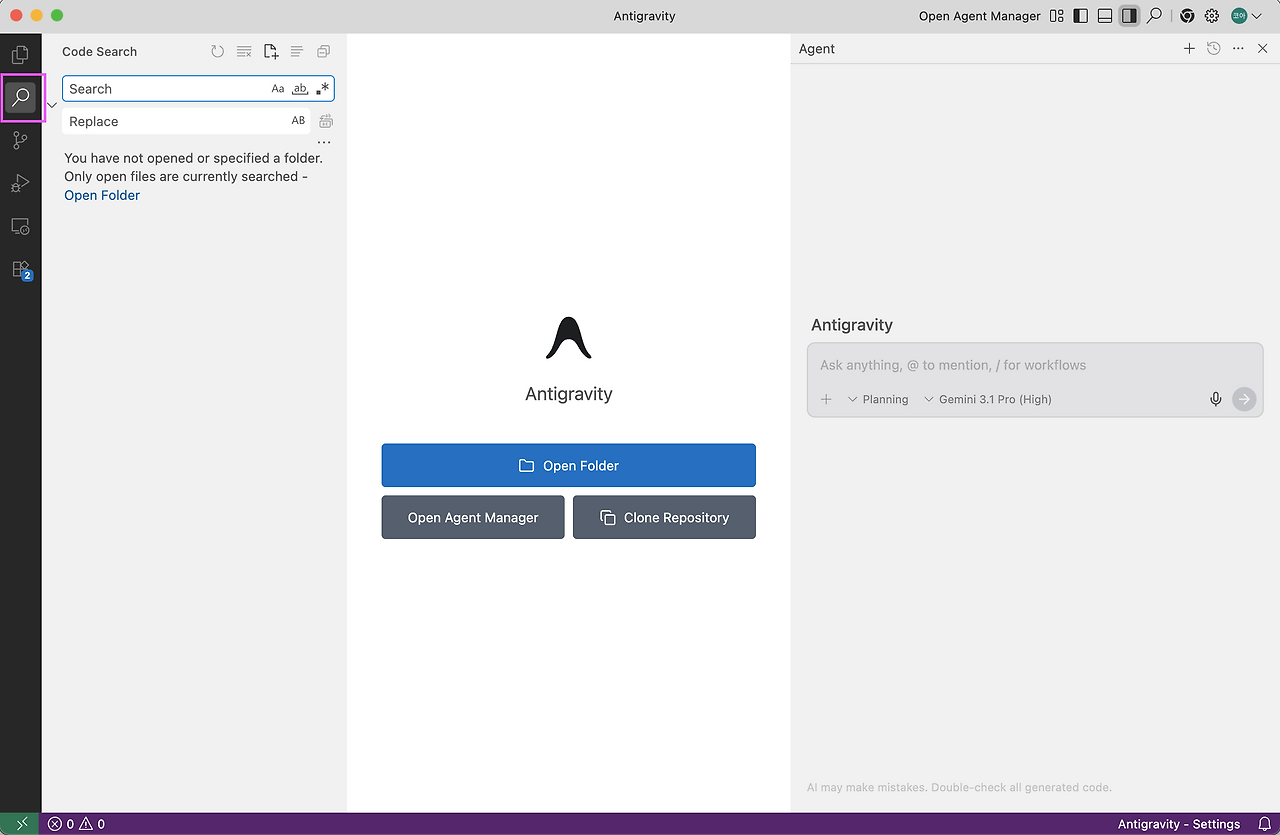This screenshot has width=1280, height=835.
Task: Click the Agent panel tab label
Action: (817, 48)
